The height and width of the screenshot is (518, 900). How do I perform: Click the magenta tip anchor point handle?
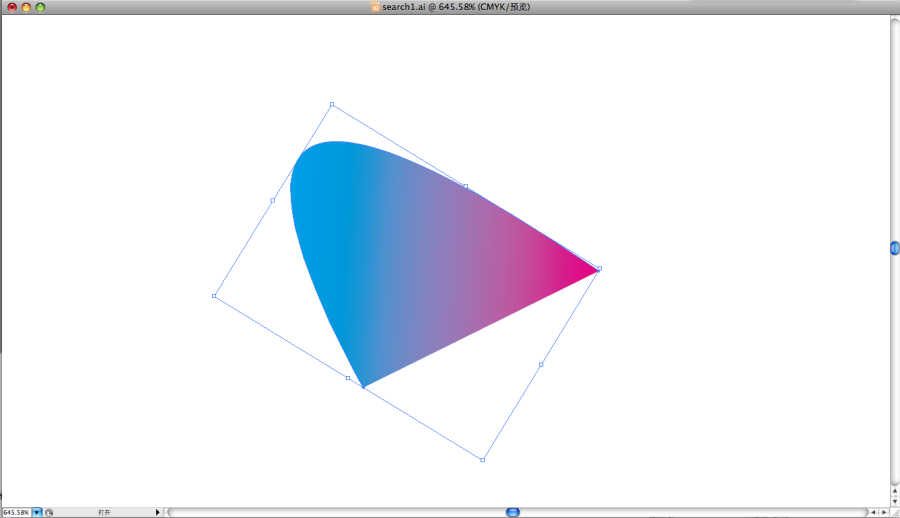599,269
